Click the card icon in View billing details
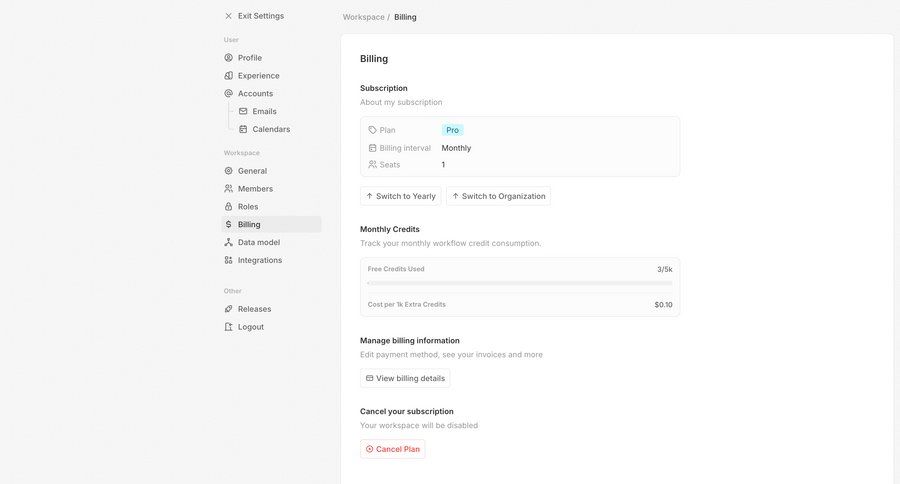 pyautogui.click(x=370, y=378)
